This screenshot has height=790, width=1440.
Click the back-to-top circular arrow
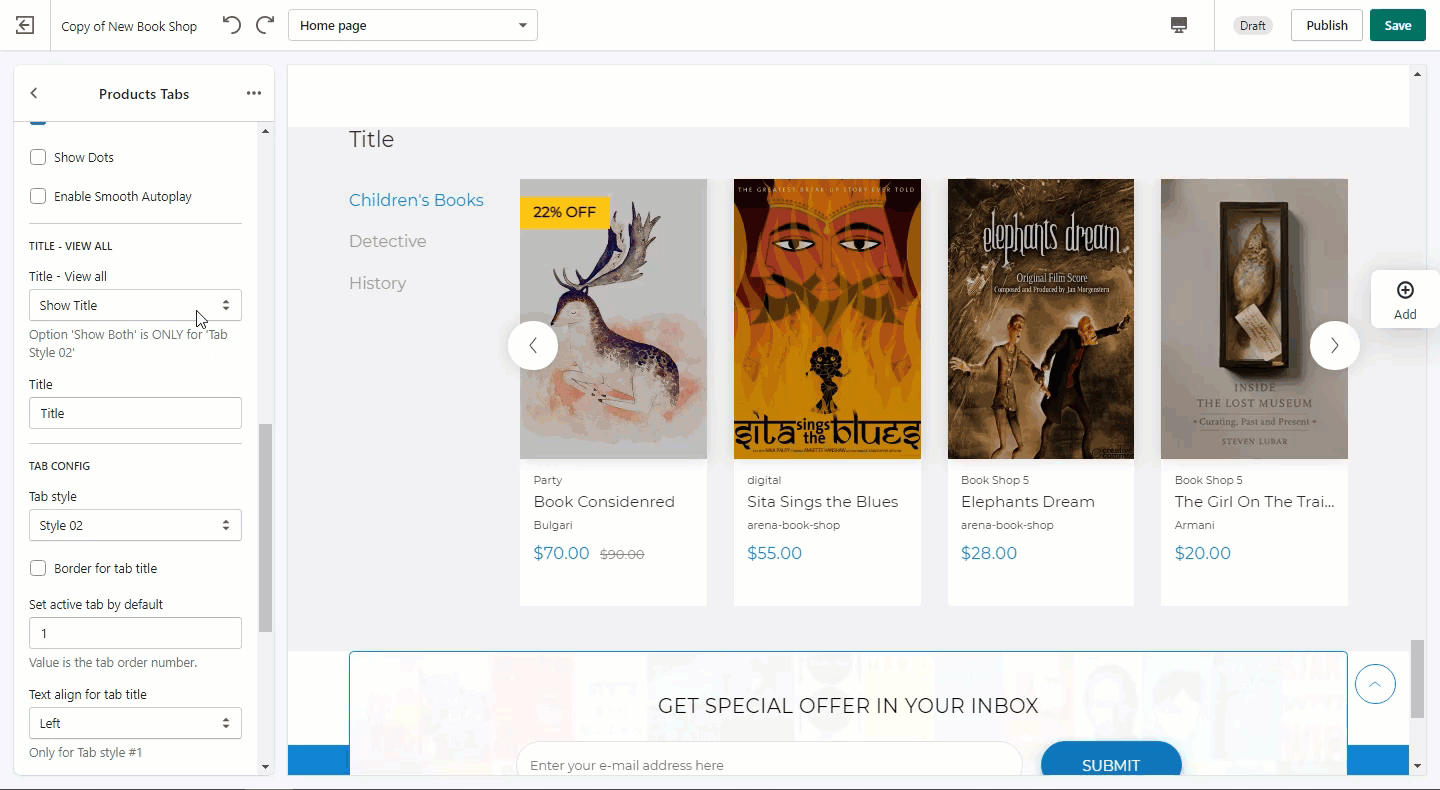pyautogui.click(x=1375, y=684)
